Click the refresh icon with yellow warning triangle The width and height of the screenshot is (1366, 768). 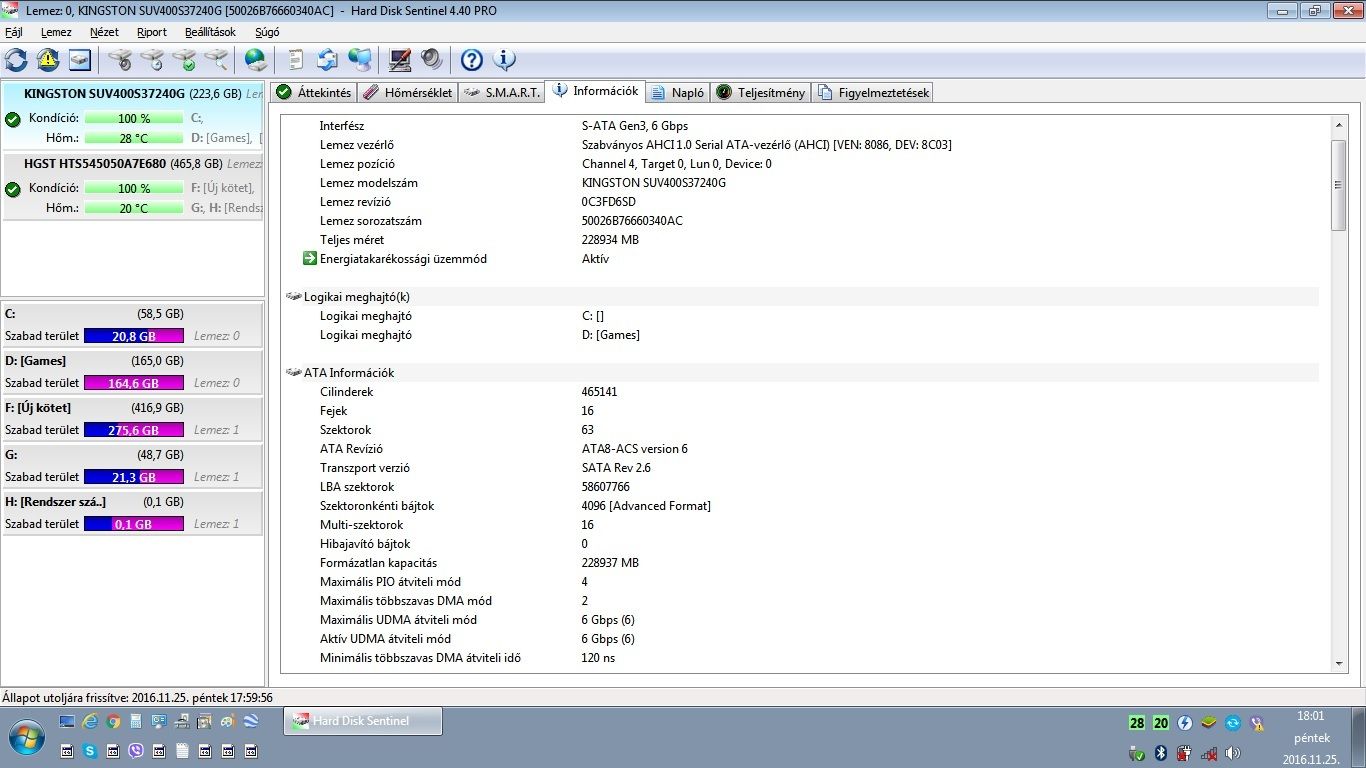point(48,60)
